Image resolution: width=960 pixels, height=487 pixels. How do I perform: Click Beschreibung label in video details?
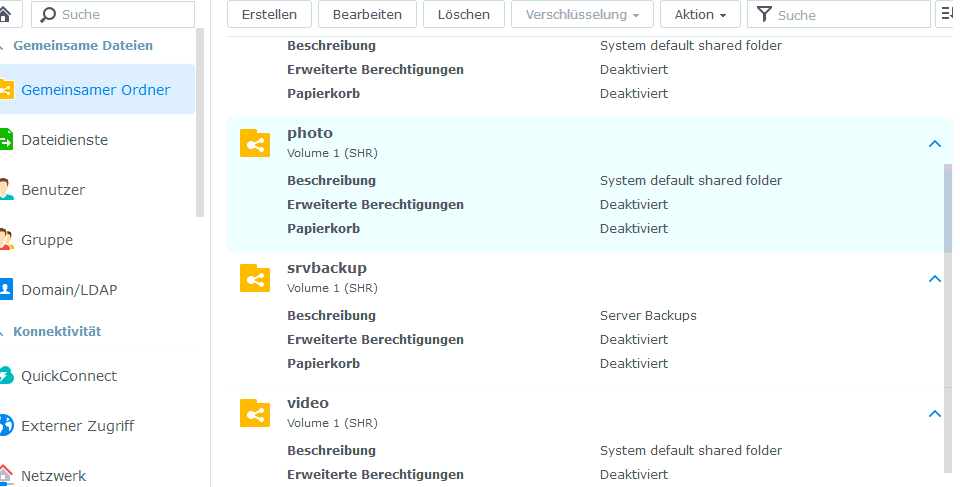(x=331, y=450)
